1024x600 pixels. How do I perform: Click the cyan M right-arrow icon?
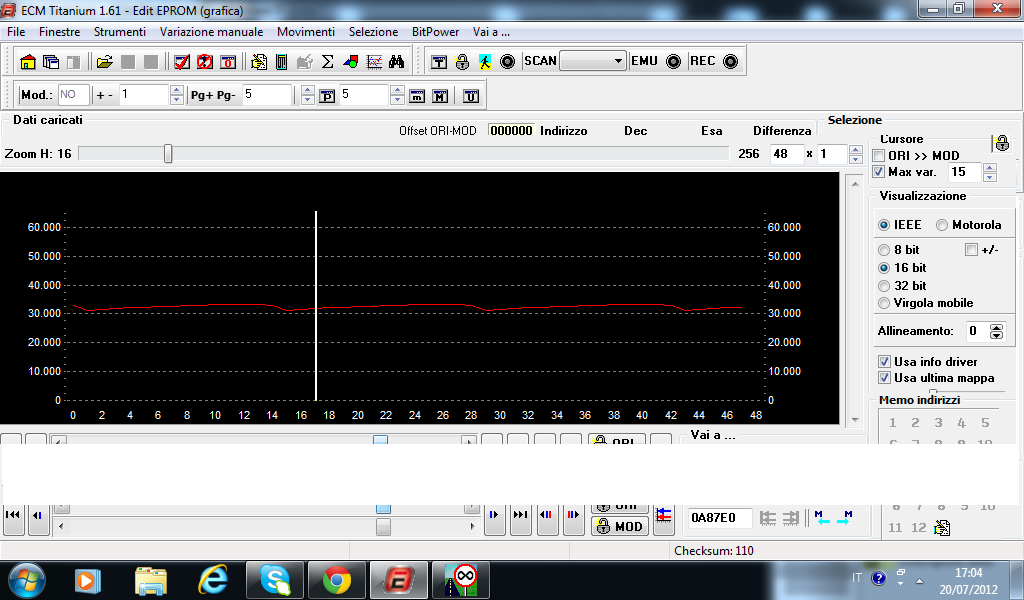(844, 518)
